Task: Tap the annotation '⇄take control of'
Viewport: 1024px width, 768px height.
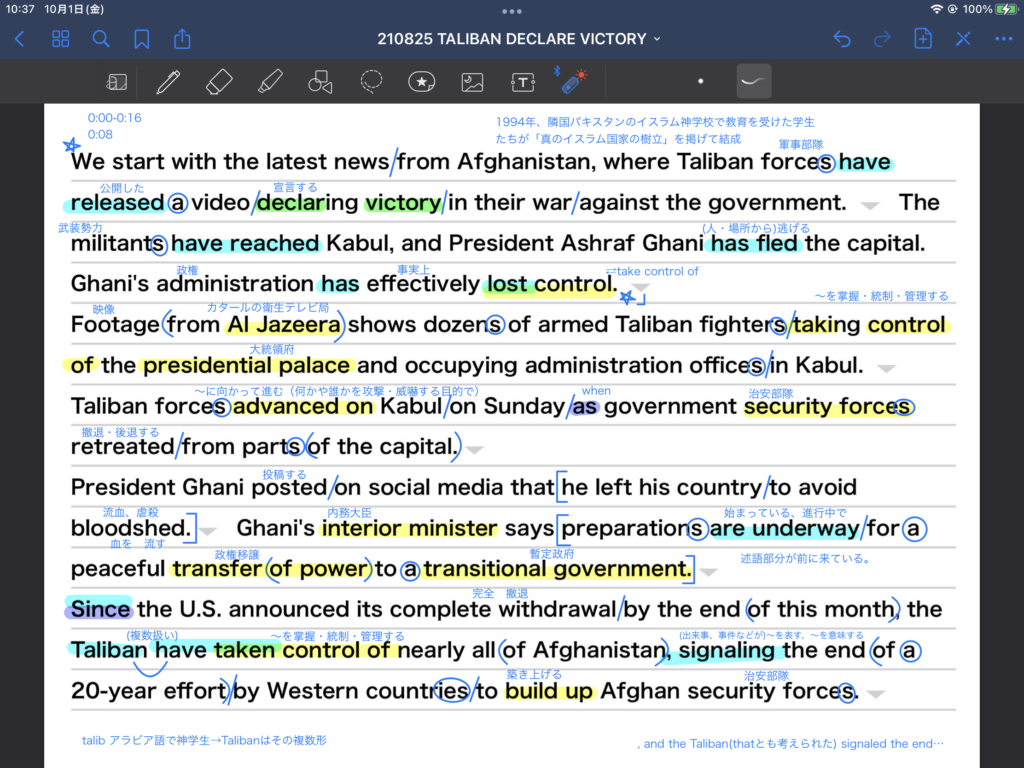Action: (x=652, y=271)
